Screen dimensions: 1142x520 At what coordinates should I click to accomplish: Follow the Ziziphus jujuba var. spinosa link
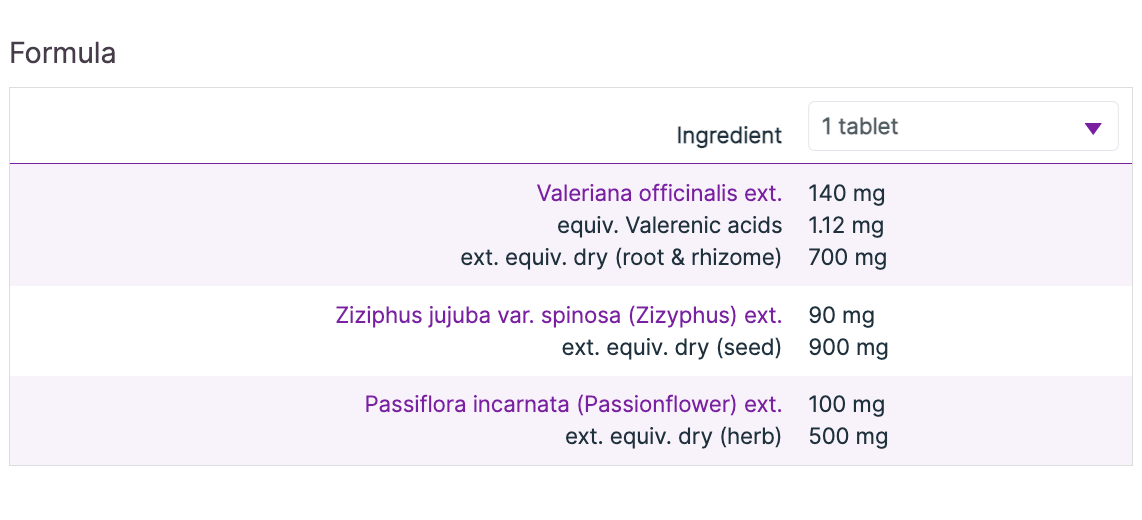[x=558, y=316]
